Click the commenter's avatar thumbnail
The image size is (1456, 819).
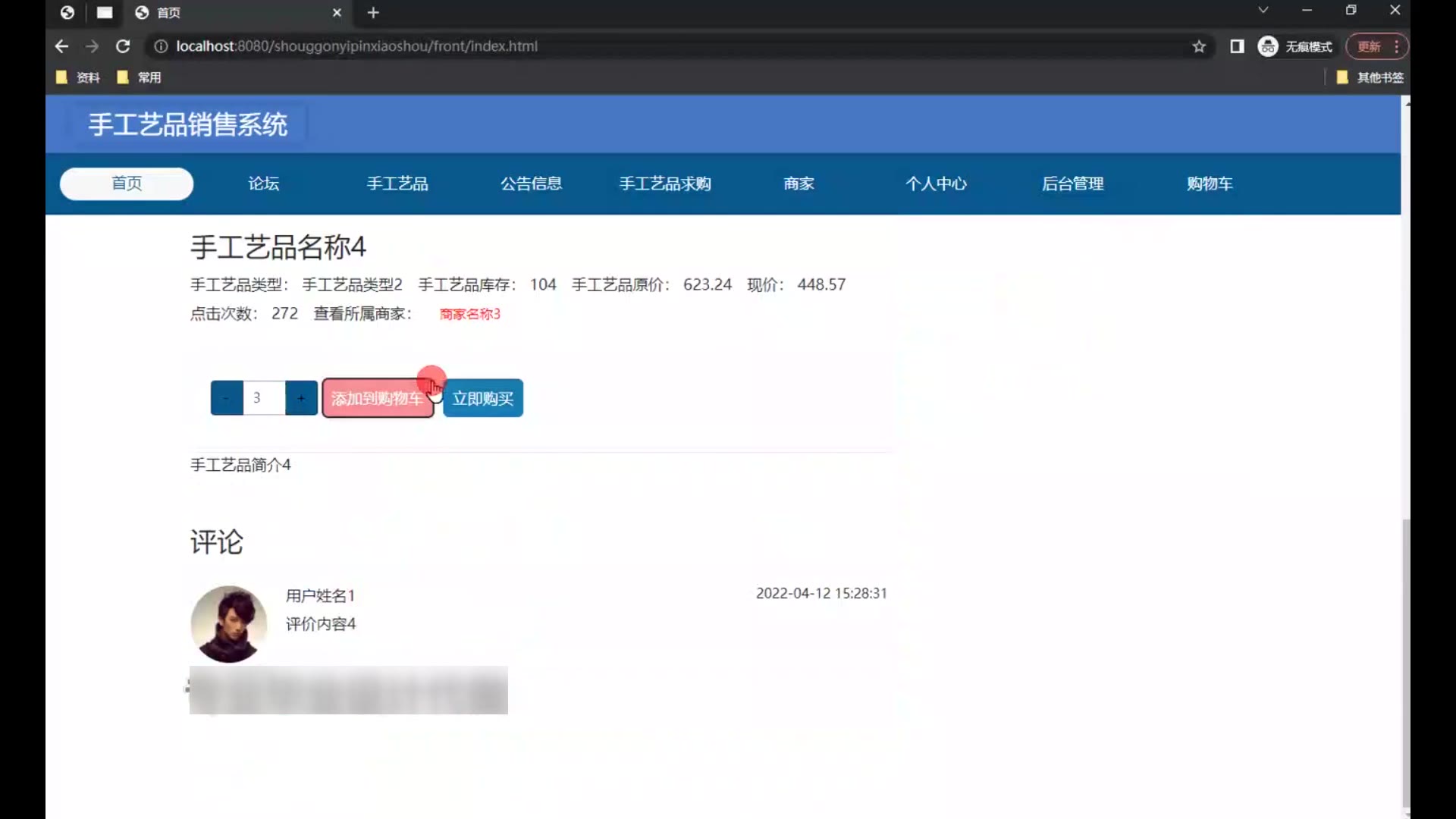[228, 623]
